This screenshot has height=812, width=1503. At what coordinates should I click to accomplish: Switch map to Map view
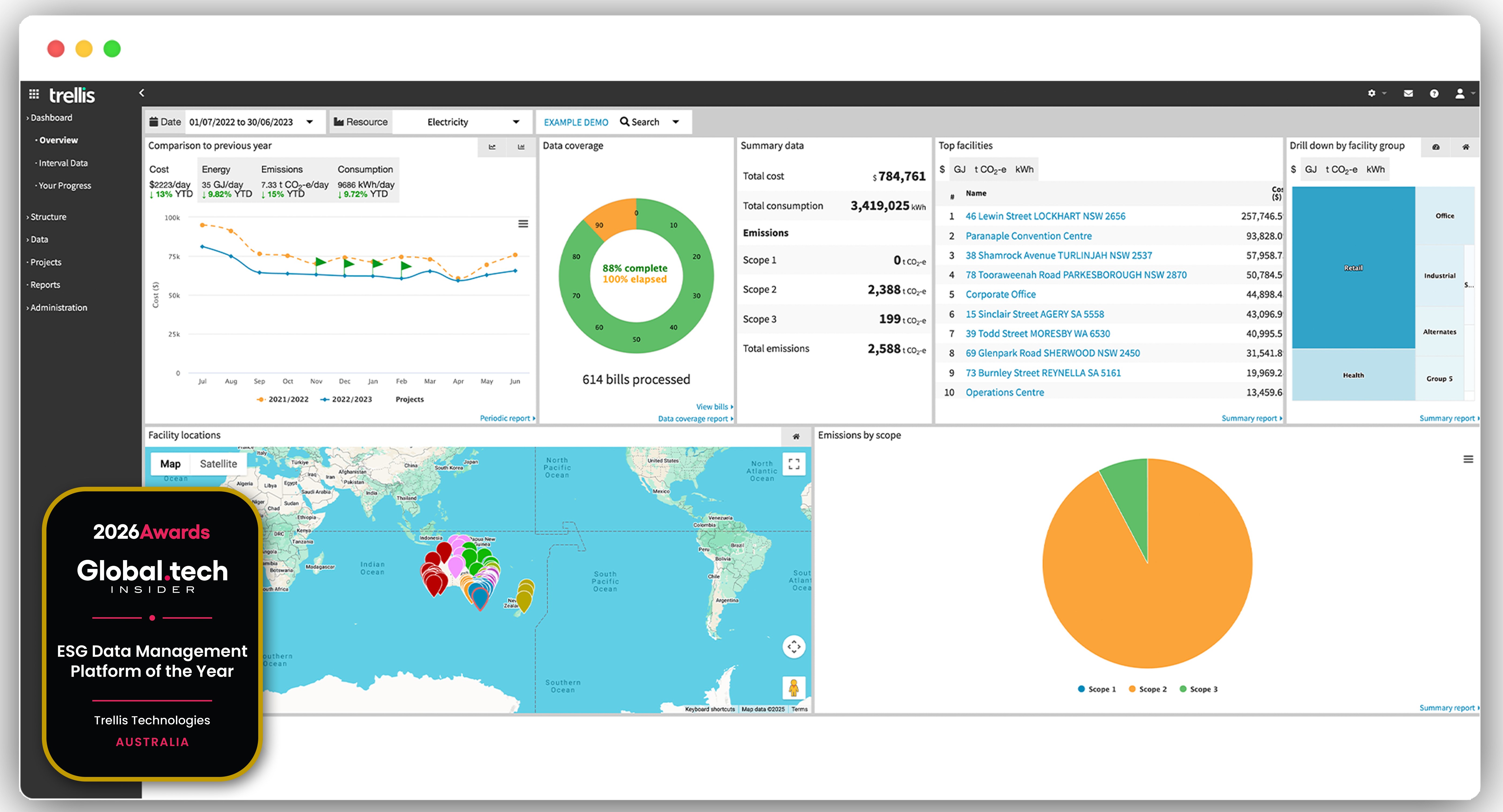[170, 464]
